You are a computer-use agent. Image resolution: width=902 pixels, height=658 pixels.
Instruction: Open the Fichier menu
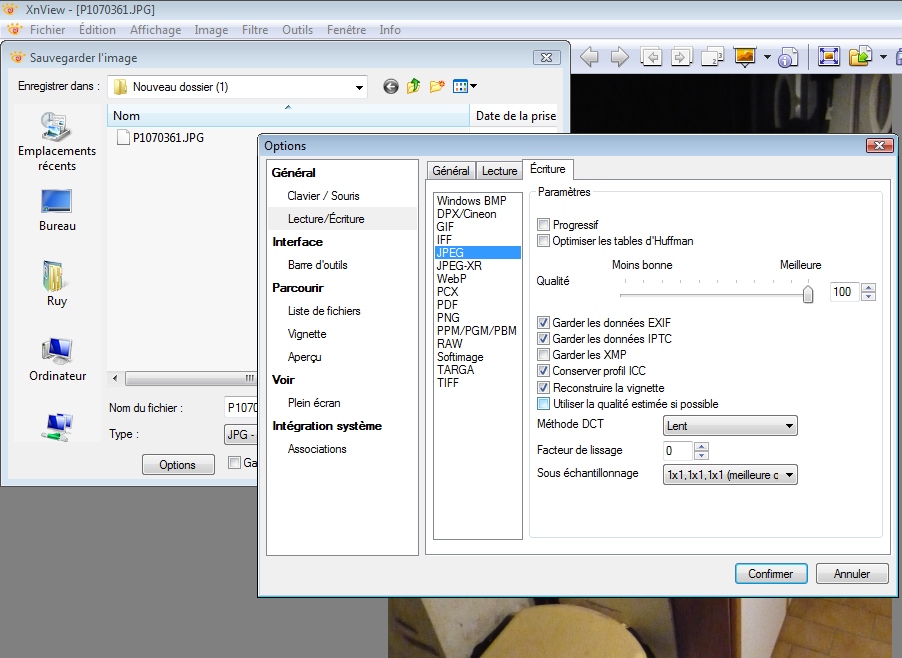(x=47, y=29)
